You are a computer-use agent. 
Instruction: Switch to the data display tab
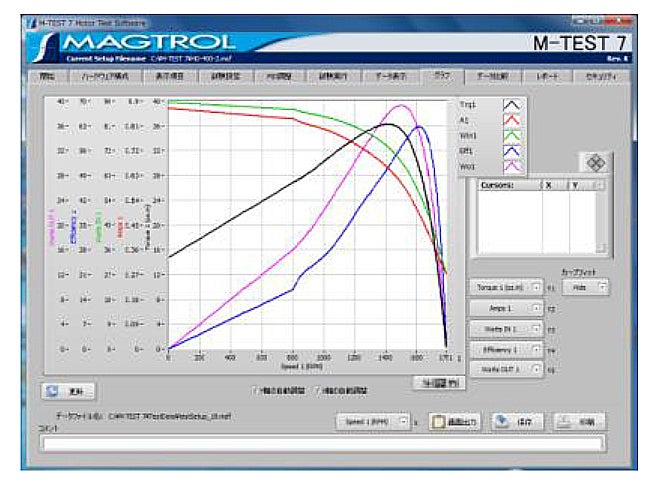point(390,77)
